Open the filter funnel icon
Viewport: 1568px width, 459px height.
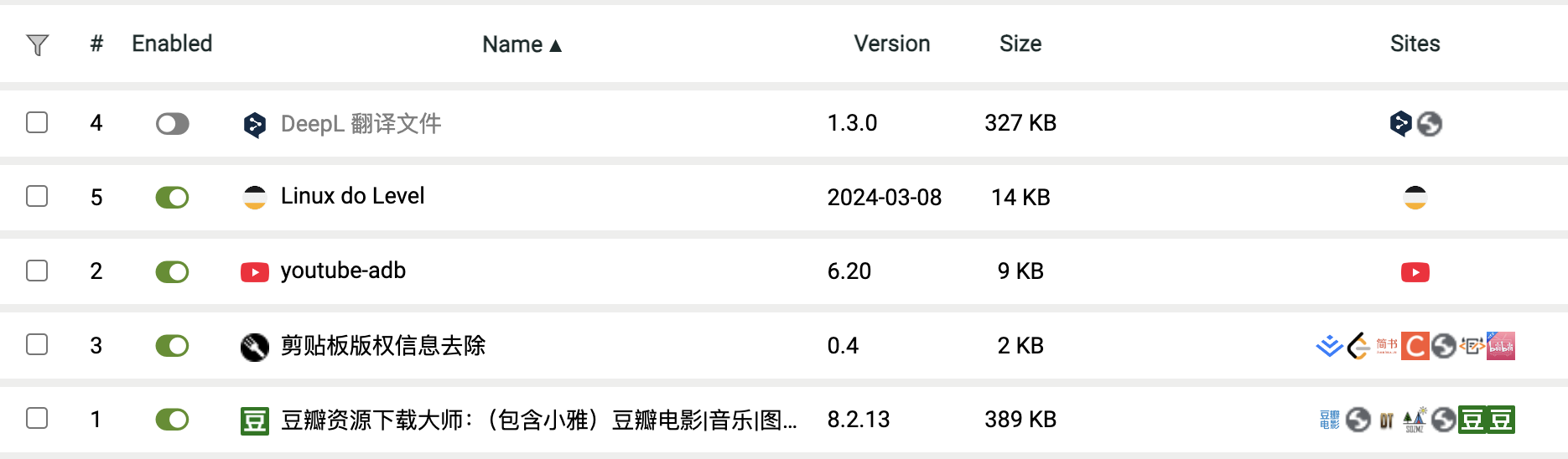click(38, 44)
